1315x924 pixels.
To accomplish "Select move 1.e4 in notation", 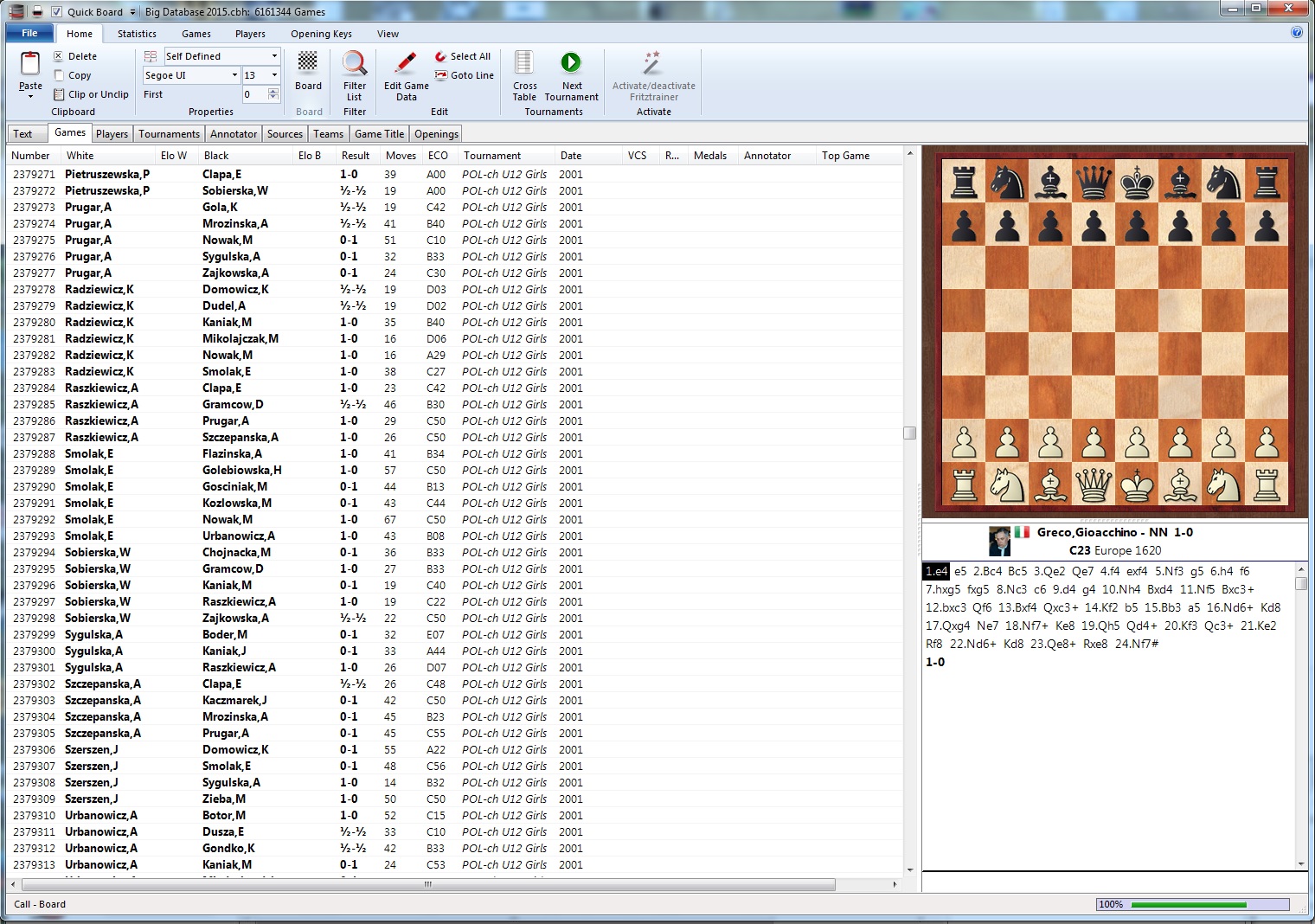I will (936, 571).
